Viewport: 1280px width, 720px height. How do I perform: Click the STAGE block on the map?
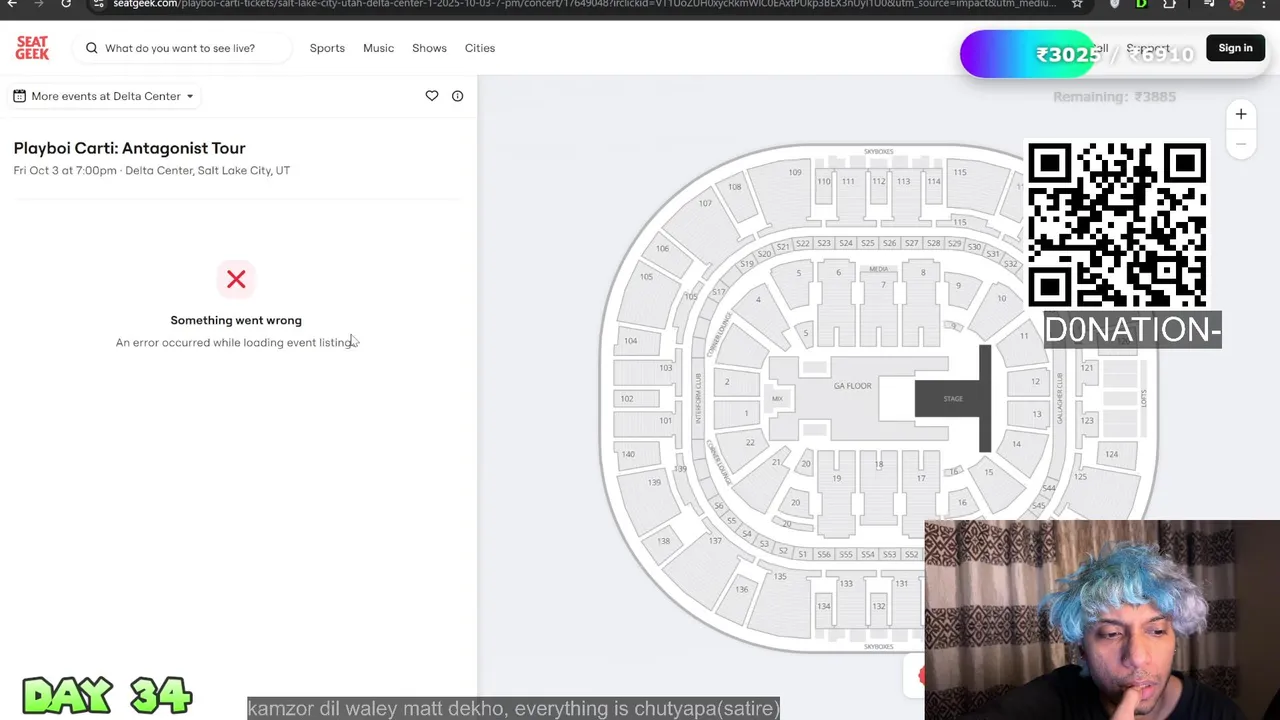coord(953,399)
